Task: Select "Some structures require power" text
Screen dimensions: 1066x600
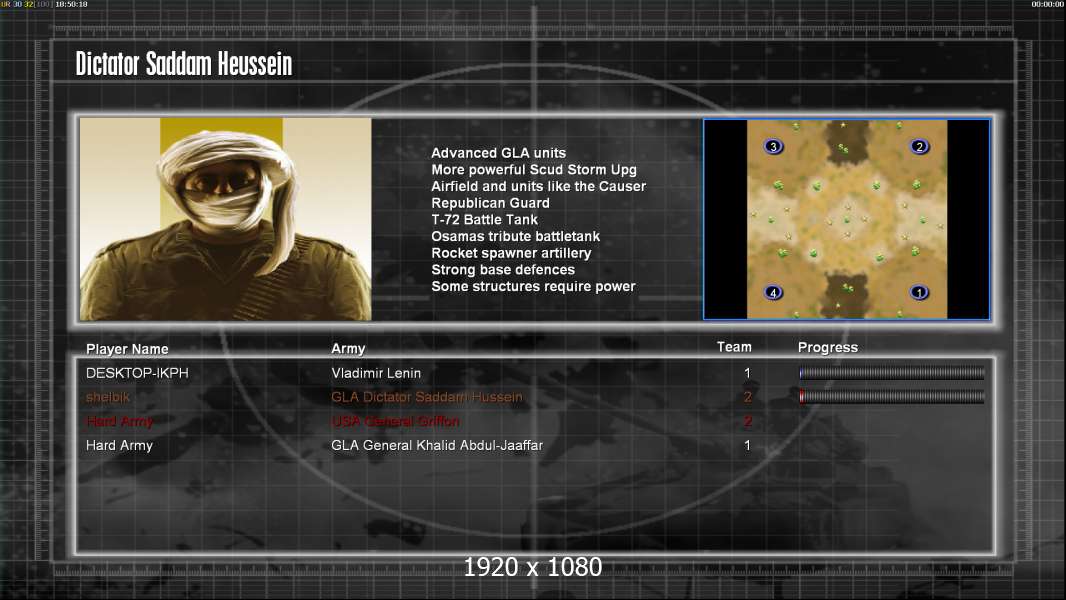Action: point(533,287)
